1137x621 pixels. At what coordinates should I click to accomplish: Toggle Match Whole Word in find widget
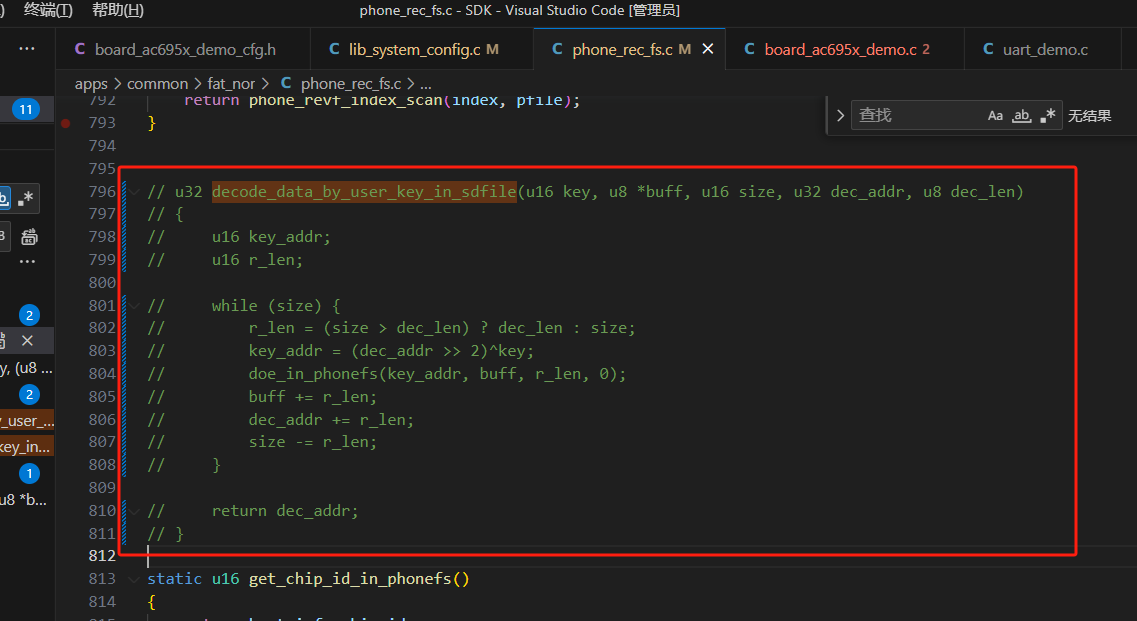(x=1022, y=115)
